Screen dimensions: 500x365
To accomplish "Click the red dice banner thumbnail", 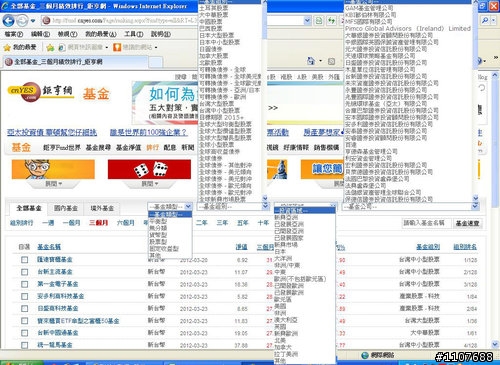I will point(149,169).
